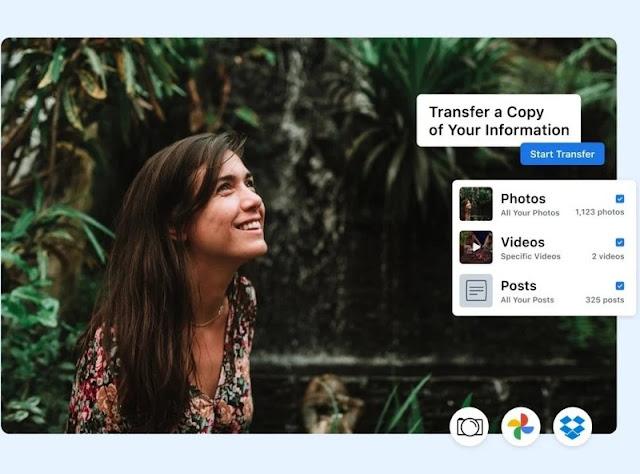The height and width of the screenshot is (474, 640).
Task: Toggle the Posts checkbox
Action: [620, 286]
